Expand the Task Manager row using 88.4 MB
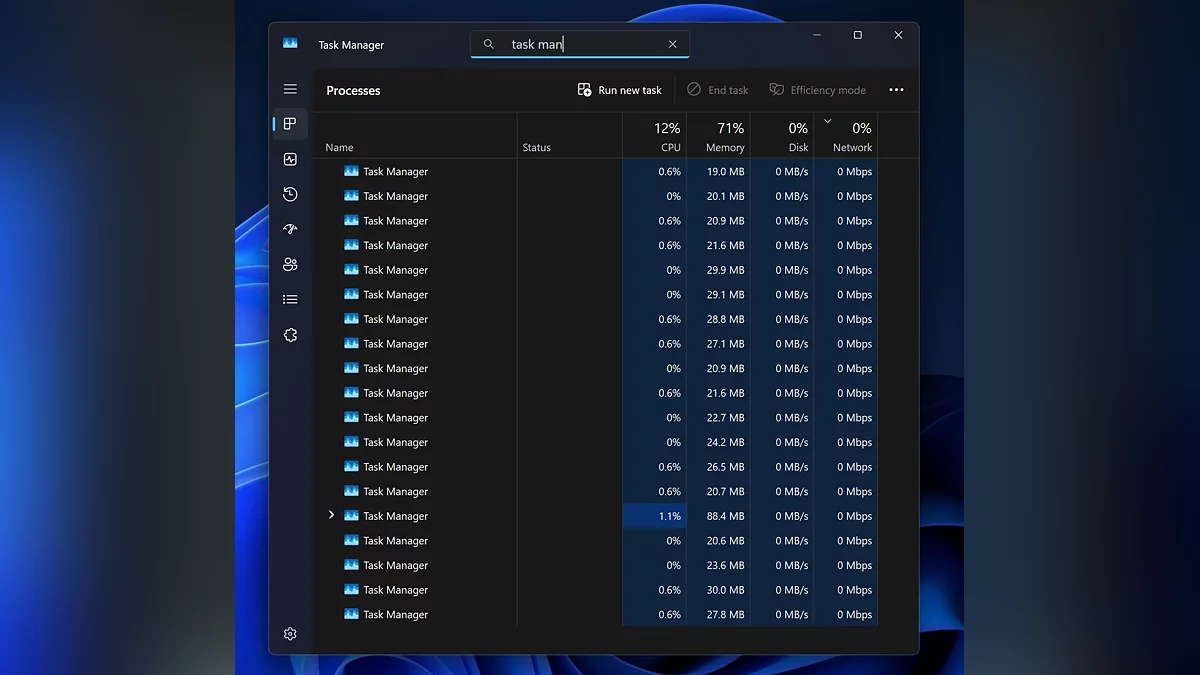This screenshot has height=675, width=1200. point(332,515)
